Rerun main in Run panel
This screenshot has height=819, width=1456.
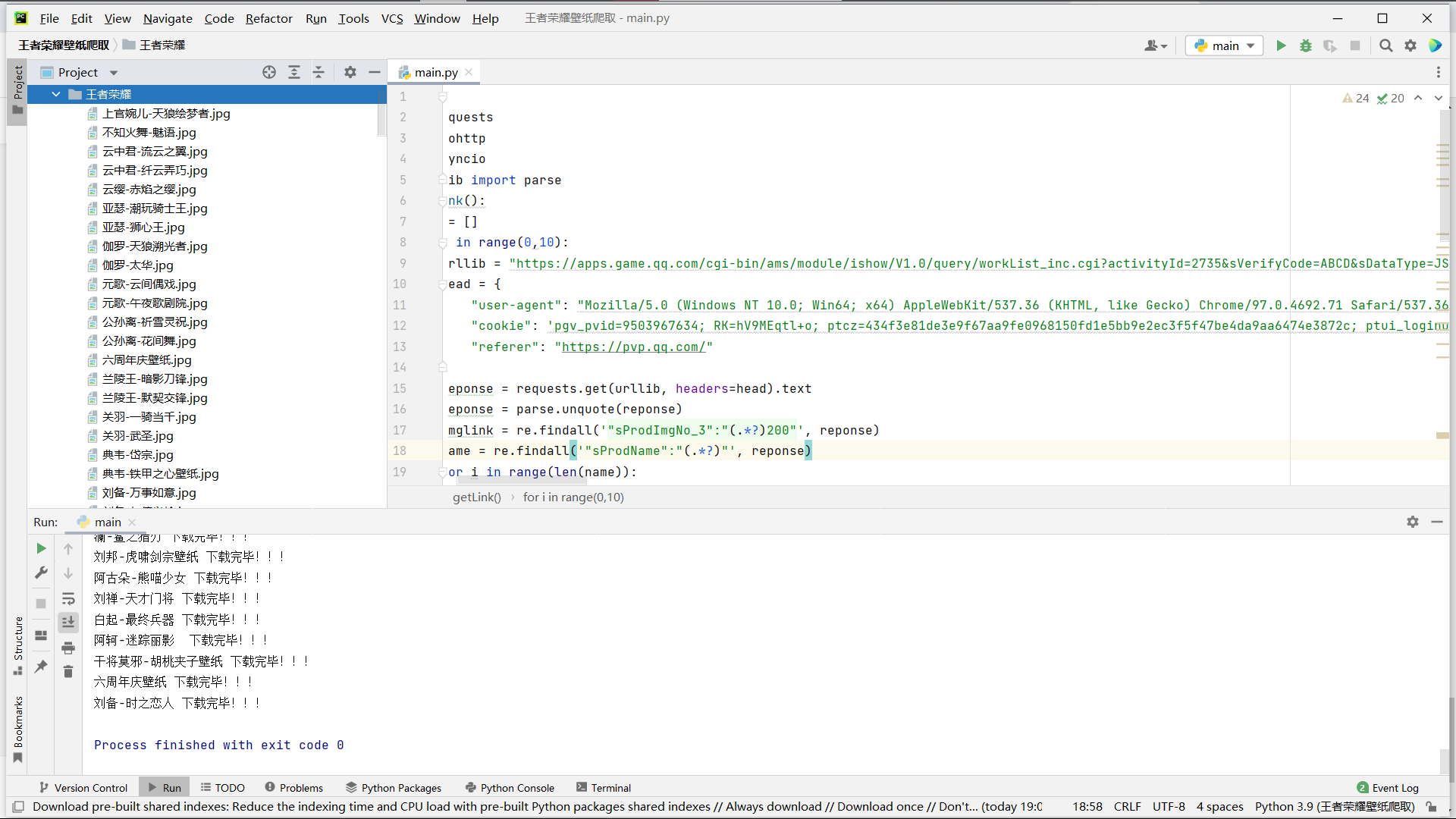pyautogui.click(x=41, y=548)
